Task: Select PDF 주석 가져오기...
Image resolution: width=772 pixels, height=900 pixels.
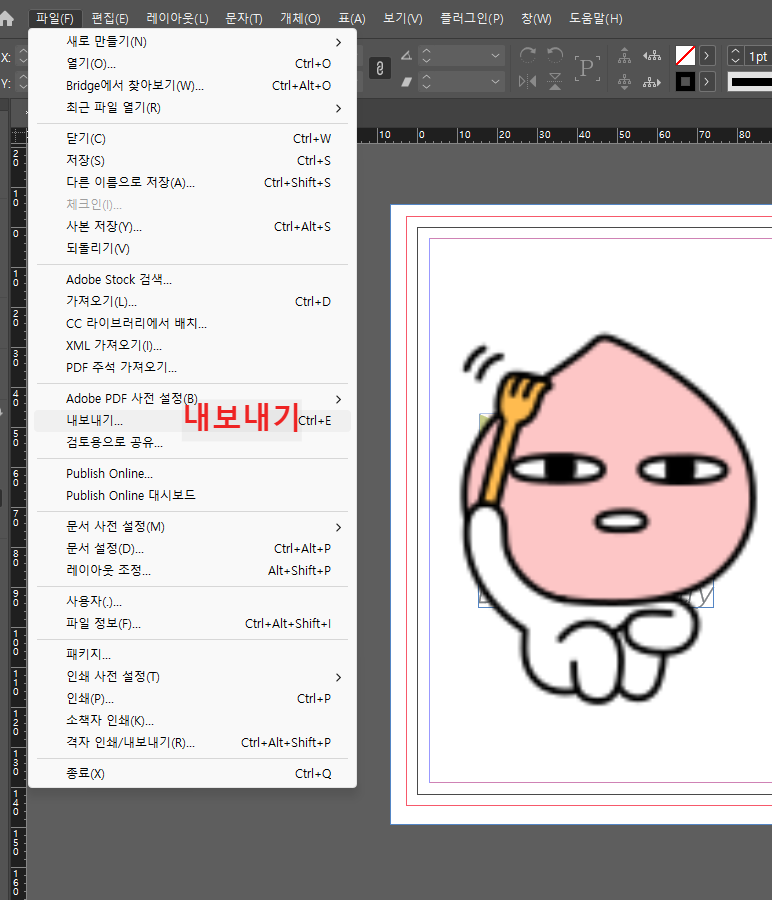Action: click(x=192, y=367)
